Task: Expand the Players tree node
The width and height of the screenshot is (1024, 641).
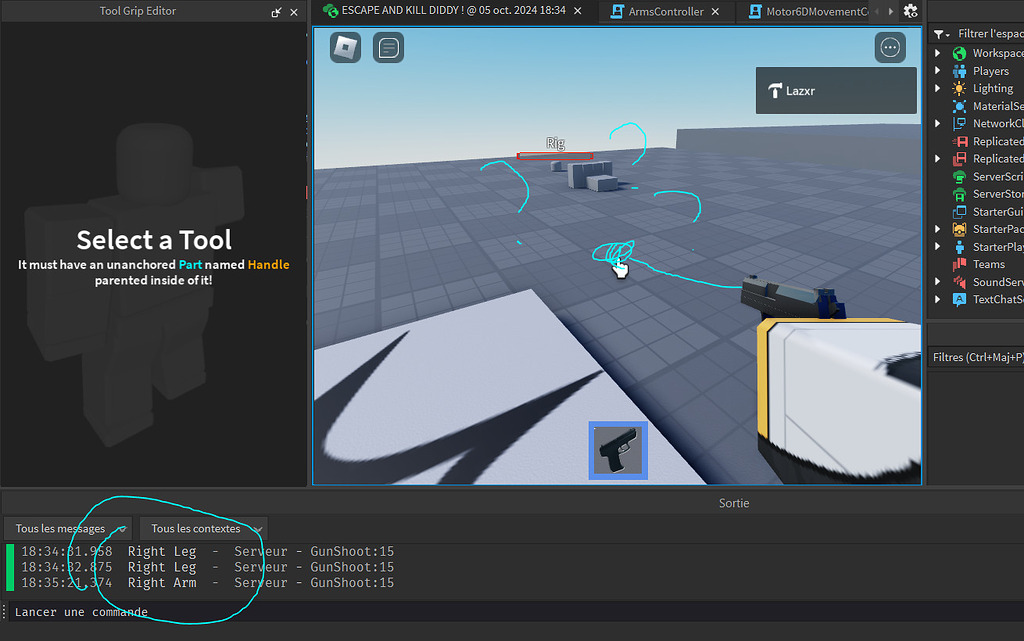Action: tap(938, 70)
